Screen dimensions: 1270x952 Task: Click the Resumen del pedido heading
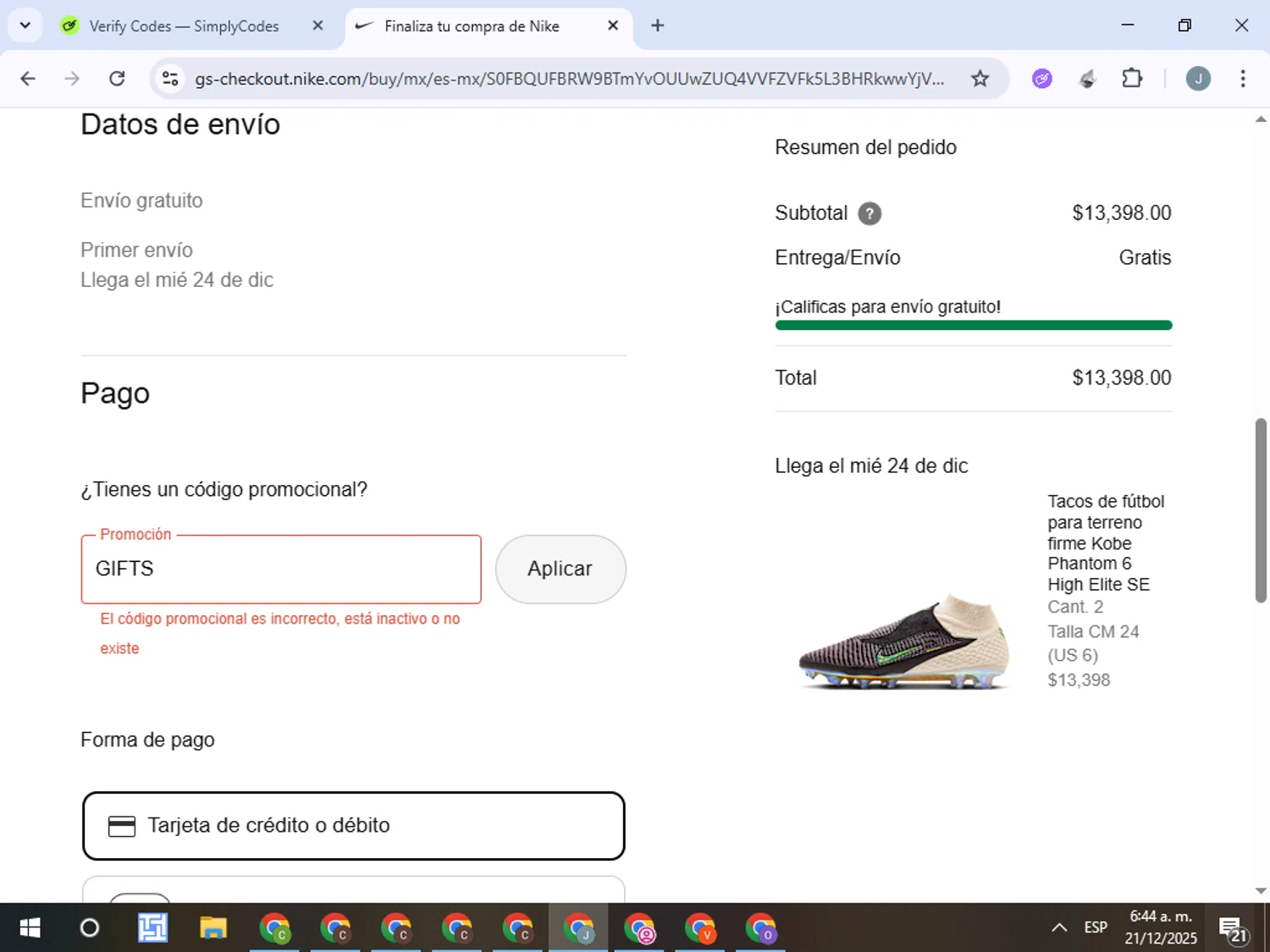pos(865,147)
